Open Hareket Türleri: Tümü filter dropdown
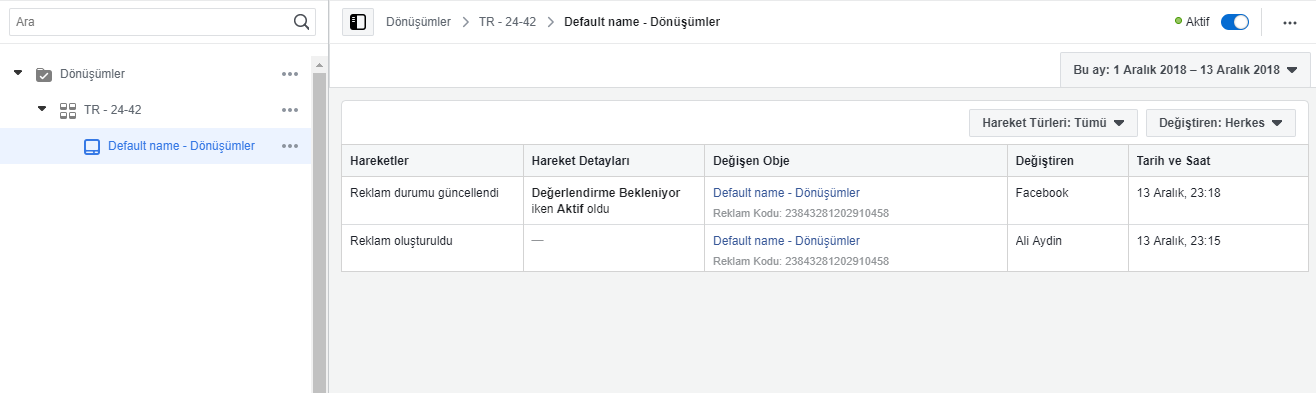Screen dimensions: 1316x393 coord(1054,123)
